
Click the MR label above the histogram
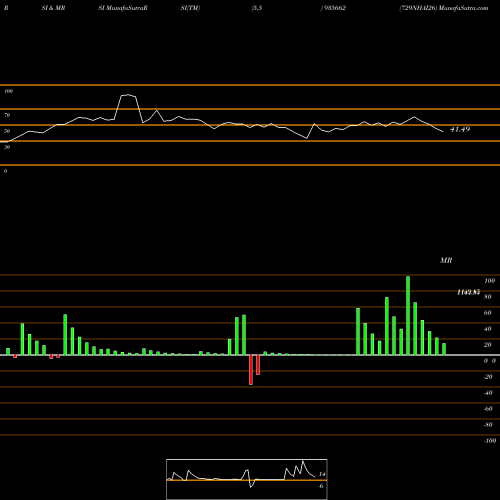pos(446,260)
